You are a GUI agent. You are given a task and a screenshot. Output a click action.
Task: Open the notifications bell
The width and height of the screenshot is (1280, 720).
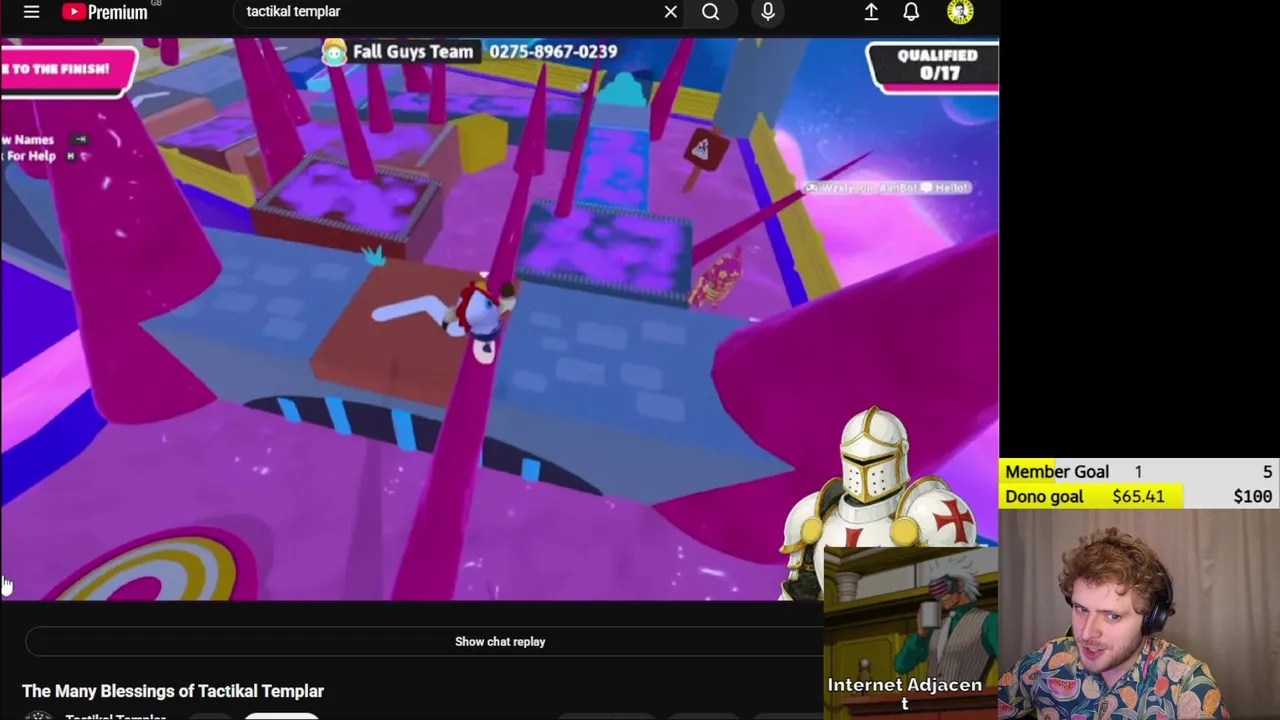tap(911, 12)
